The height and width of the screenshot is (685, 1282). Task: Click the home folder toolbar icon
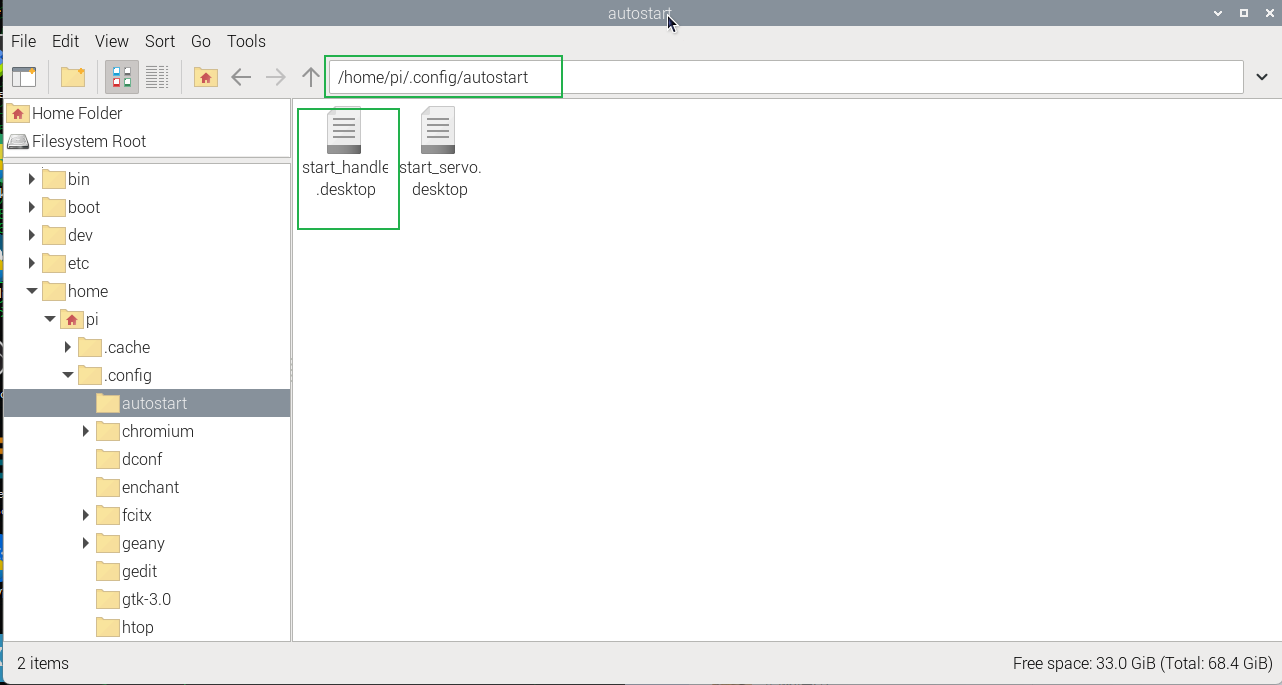click(206, 77)
